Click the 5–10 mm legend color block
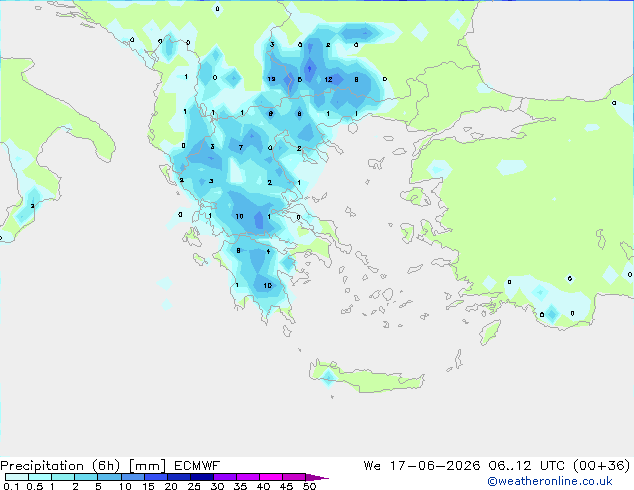Viewport: 634px width, 490px height. [109, 477]
